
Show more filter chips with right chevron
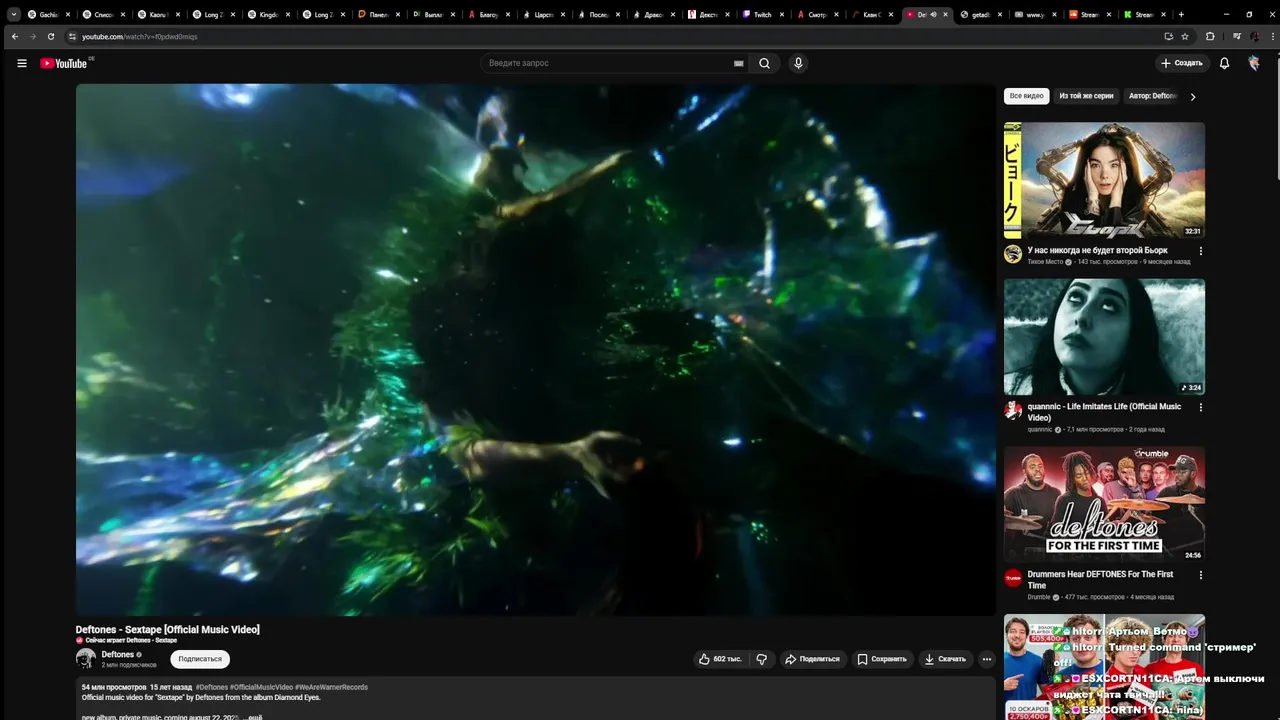[x=1192, y=97]
